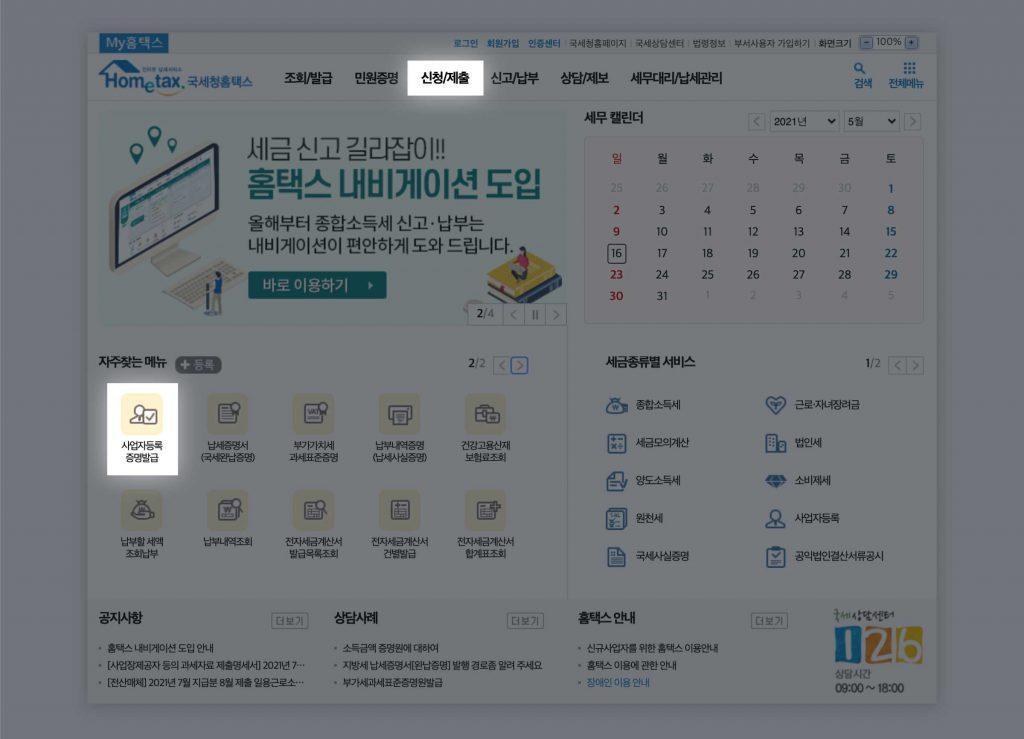Click 인증센터 link at top

click(x=544, y=43)
